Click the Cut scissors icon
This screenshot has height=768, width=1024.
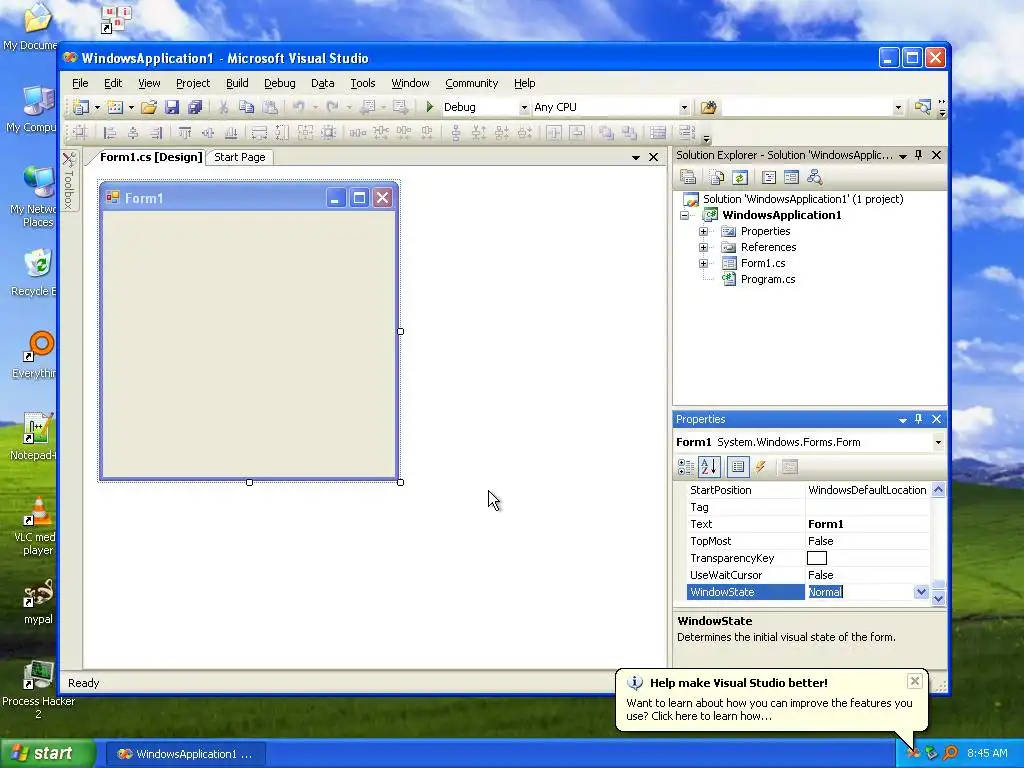(223, 107)
